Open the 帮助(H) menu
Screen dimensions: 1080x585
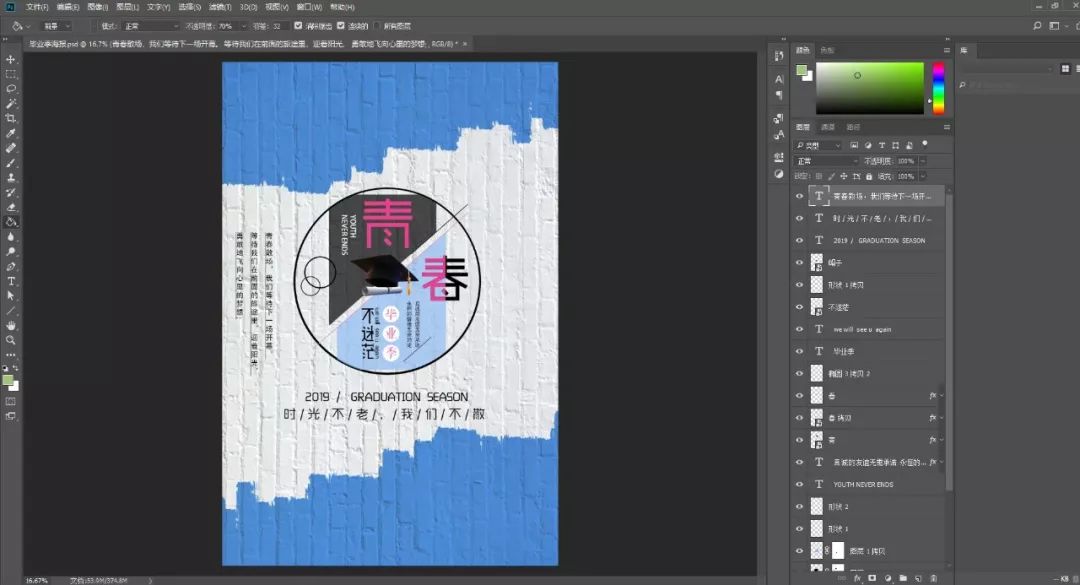(x=342, y=7)
